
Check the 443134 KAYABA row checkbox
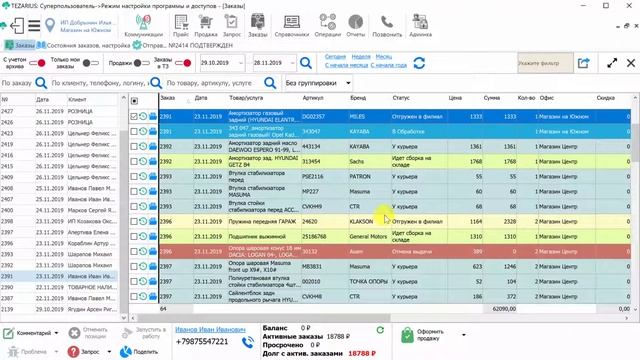click(x=134, y=147)
